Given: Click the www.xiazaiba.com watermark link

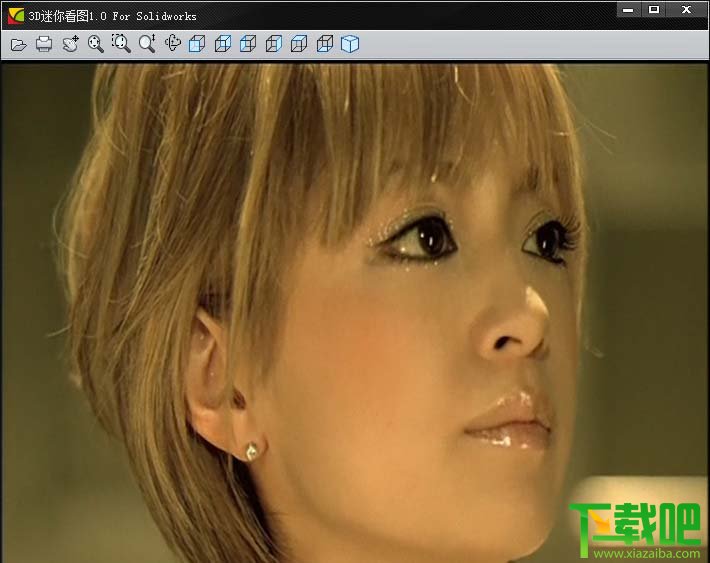Looking at the screenshot, I should (647, 553).
